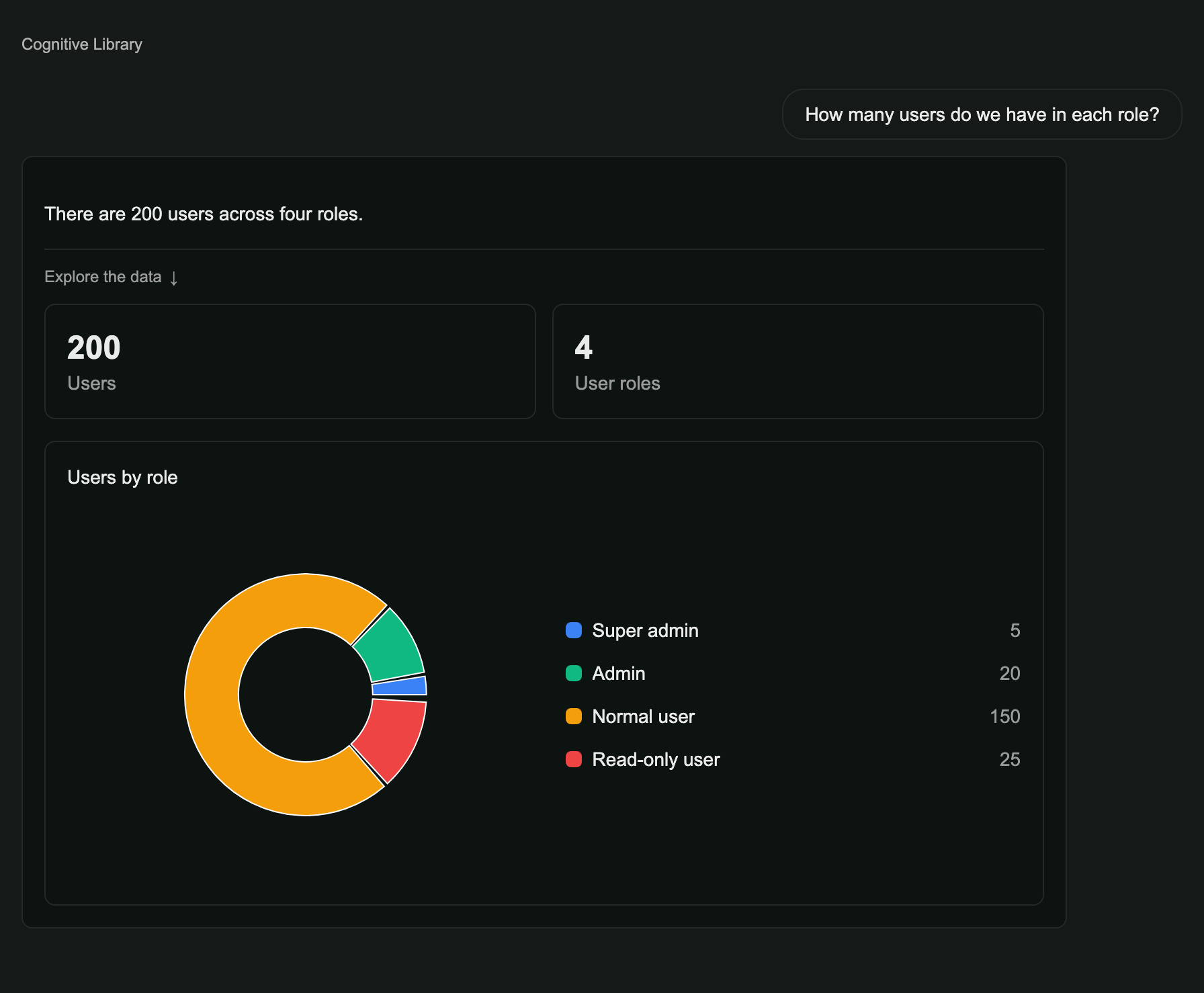Click the 'Super admin' legend label

click(x=645, y=630)
